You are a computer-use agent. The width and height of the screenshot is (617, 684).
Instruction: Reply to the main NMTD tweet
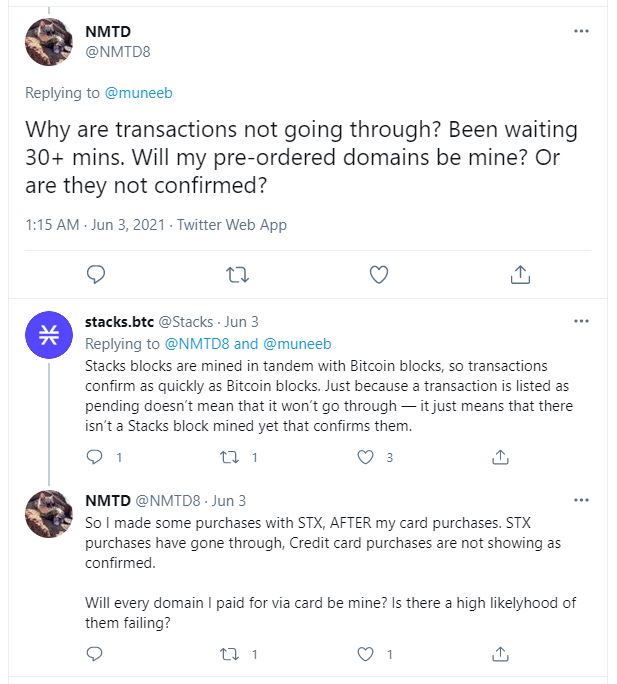[x=96, y=273]
